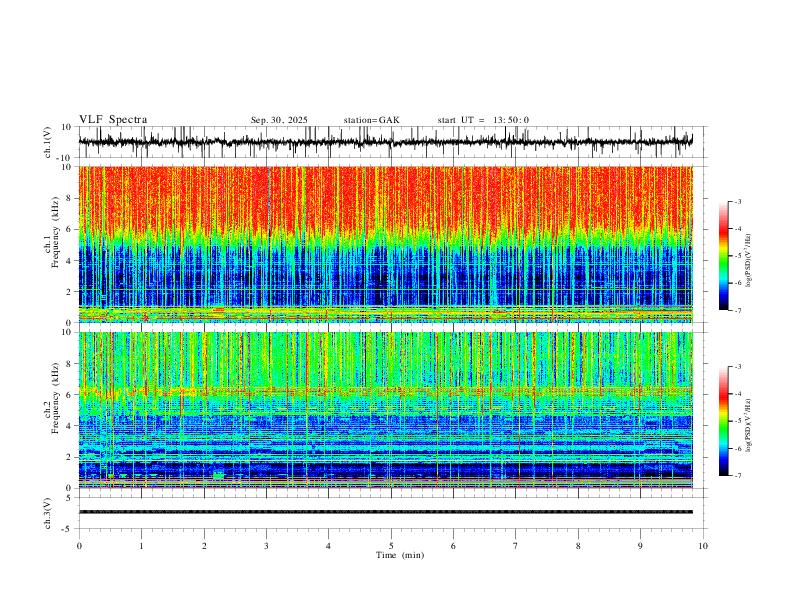Click the ch.3 black signal band

(x=385, y=512)
